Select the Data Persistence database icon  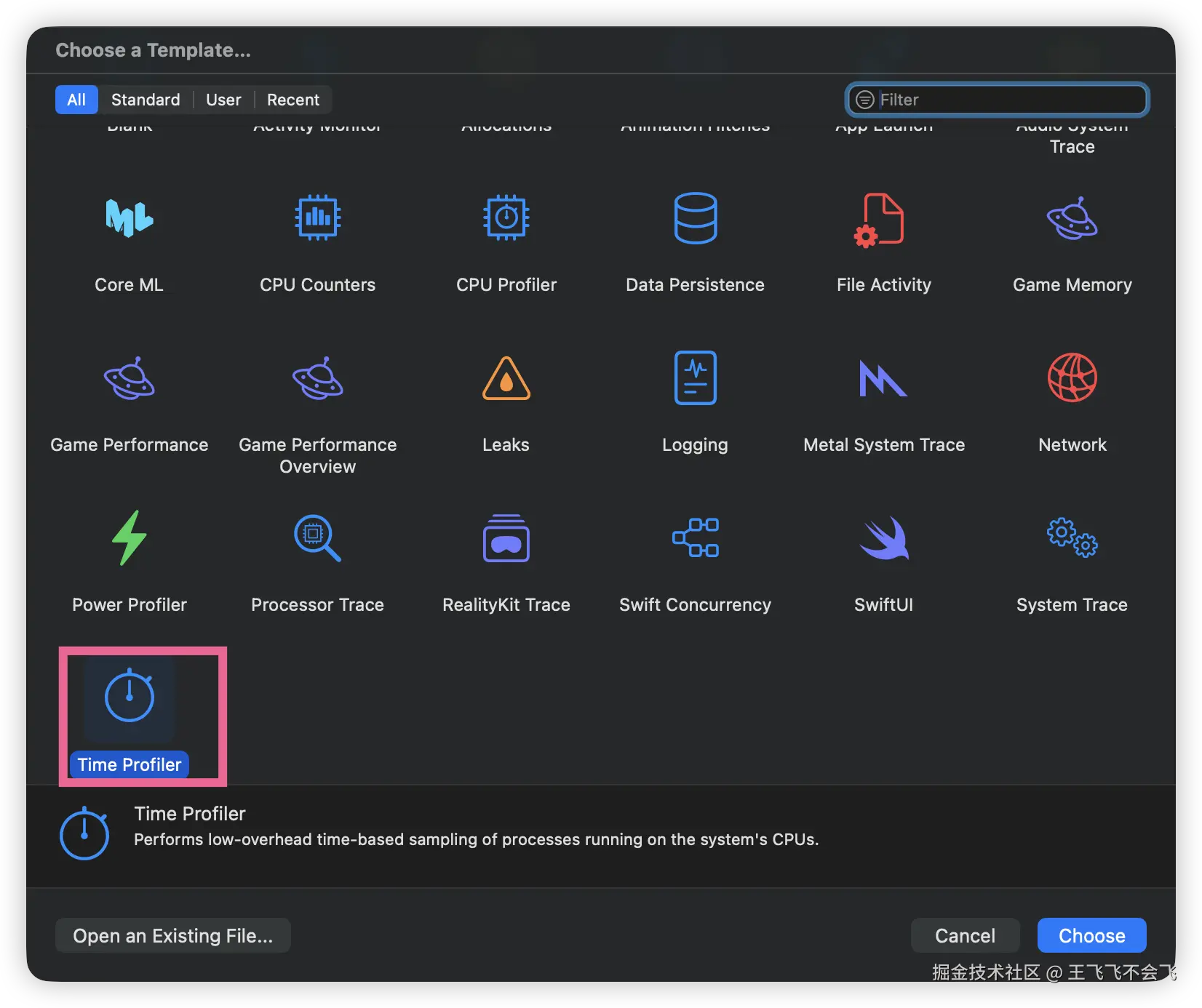pos(696,217)
